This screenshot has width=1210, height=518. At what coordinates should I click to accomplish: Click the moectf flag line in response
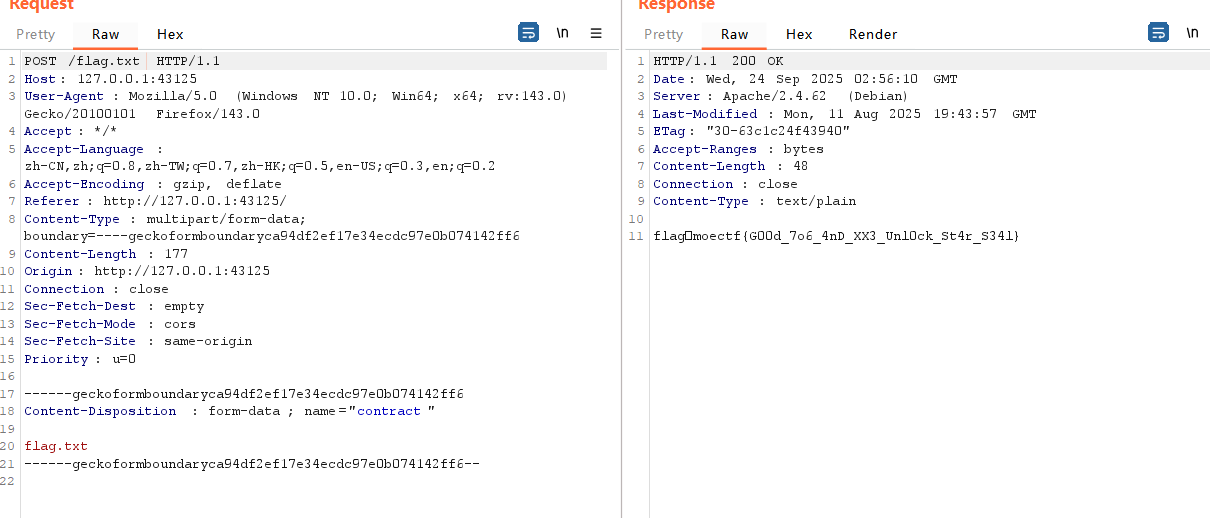point(836,236)
